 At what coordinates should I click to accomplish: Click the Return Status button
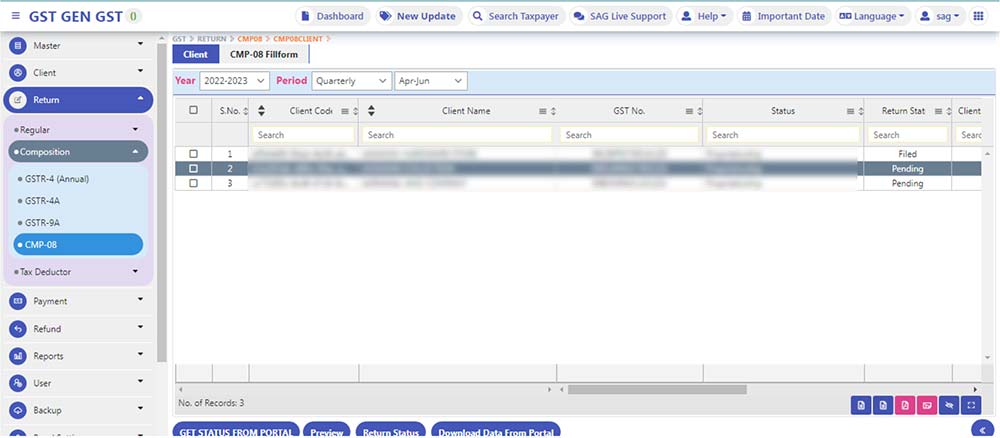[390, 432]
